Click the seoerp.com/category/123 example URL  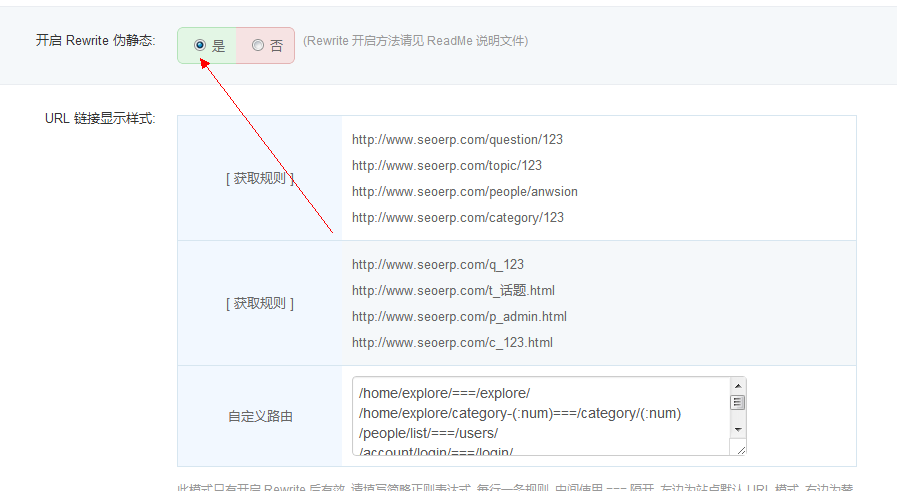point(457,218)
